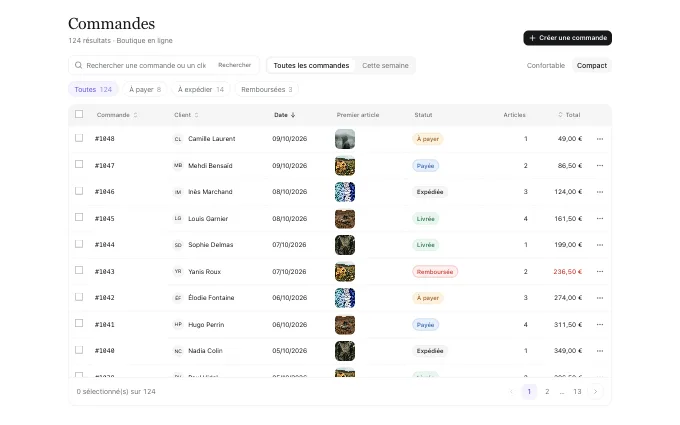Click total 349,00 €
680x425 pixels.
pyautogui.click(x=568, y=351)
